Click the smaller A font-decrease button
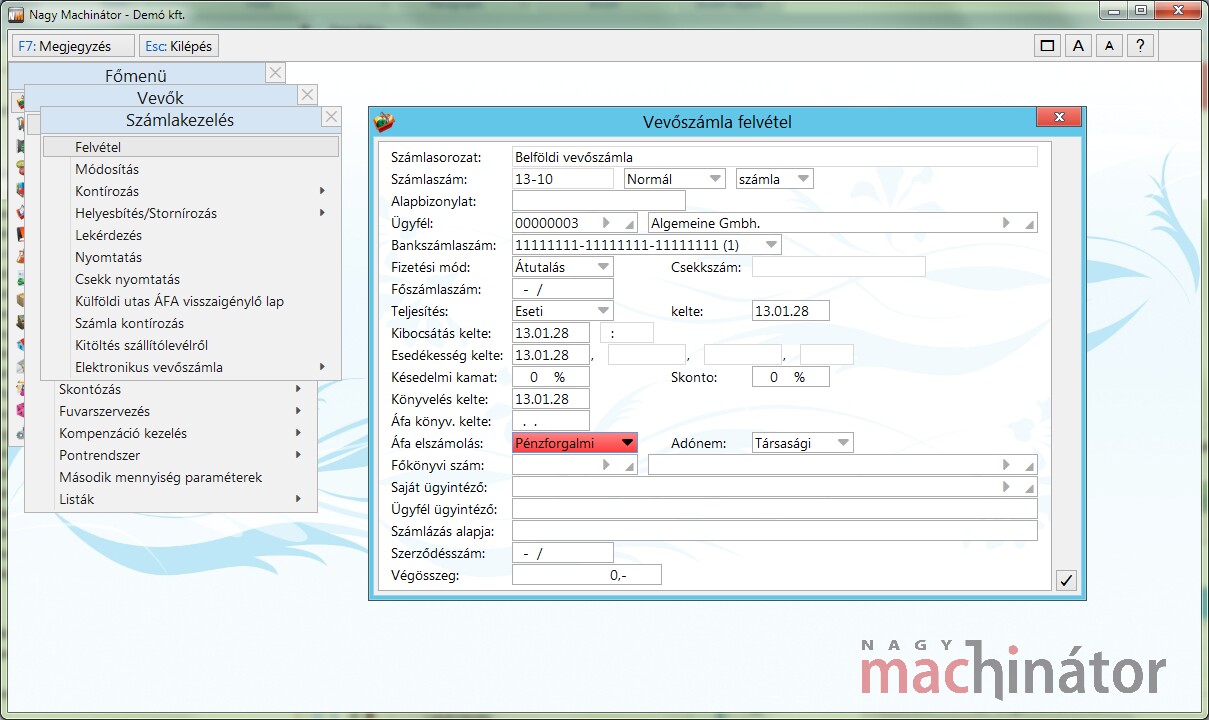The image size is (1209, 720). (1109, 46)
